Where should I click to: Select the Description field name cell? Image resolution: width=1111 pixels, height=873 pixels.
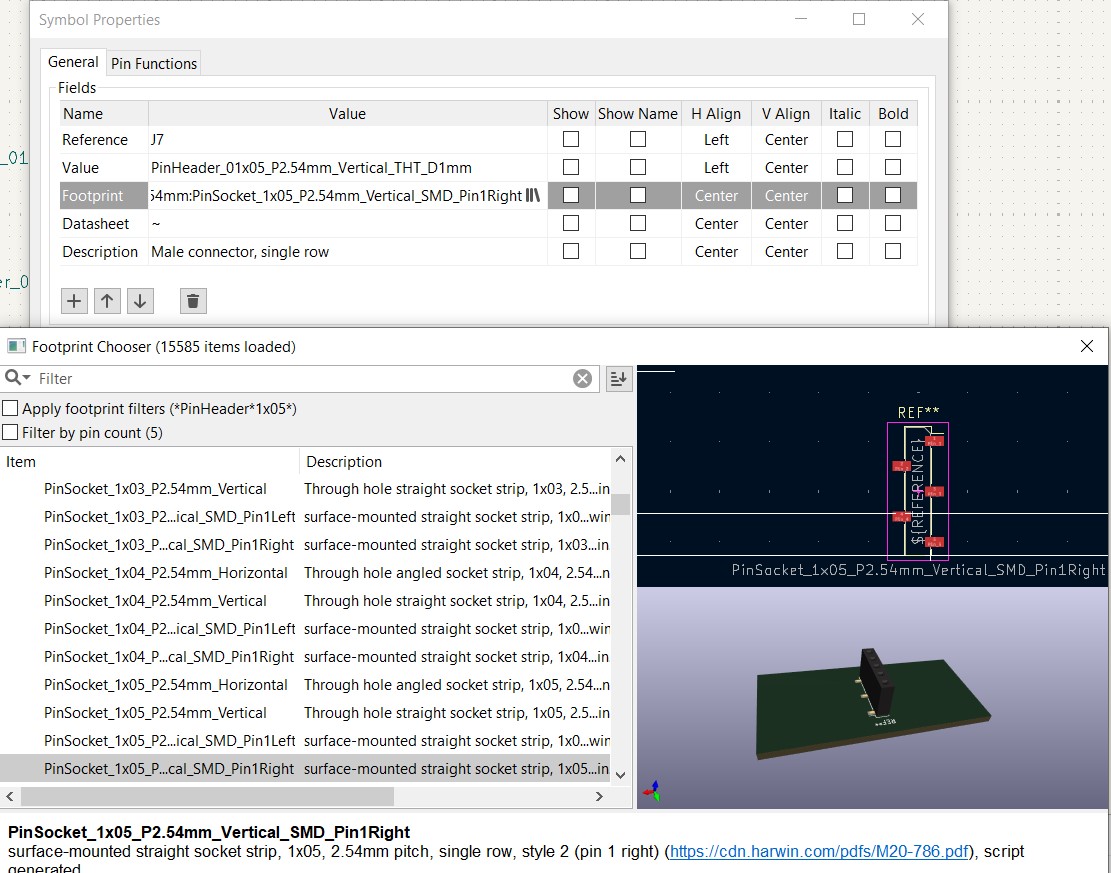103,252
